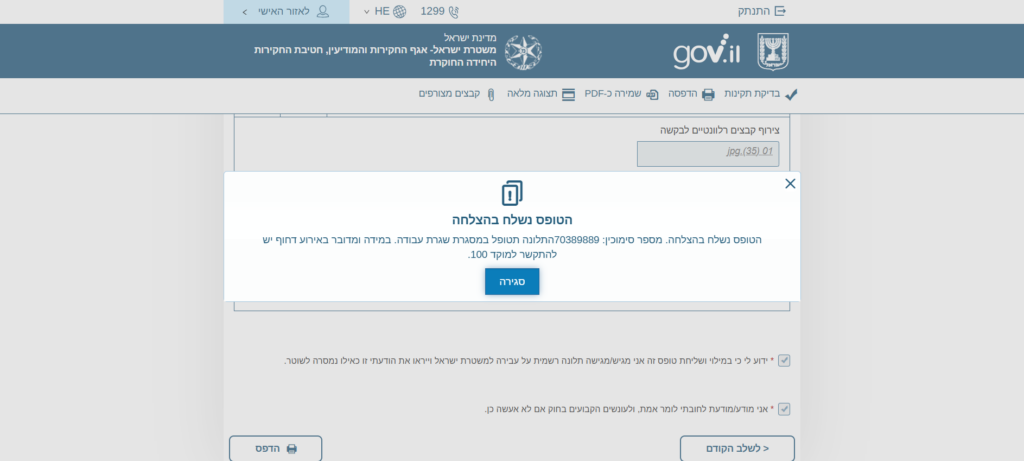Click the document alert icon in dialog
This screenshot has width=1024, height=461.
click(512, 193)
